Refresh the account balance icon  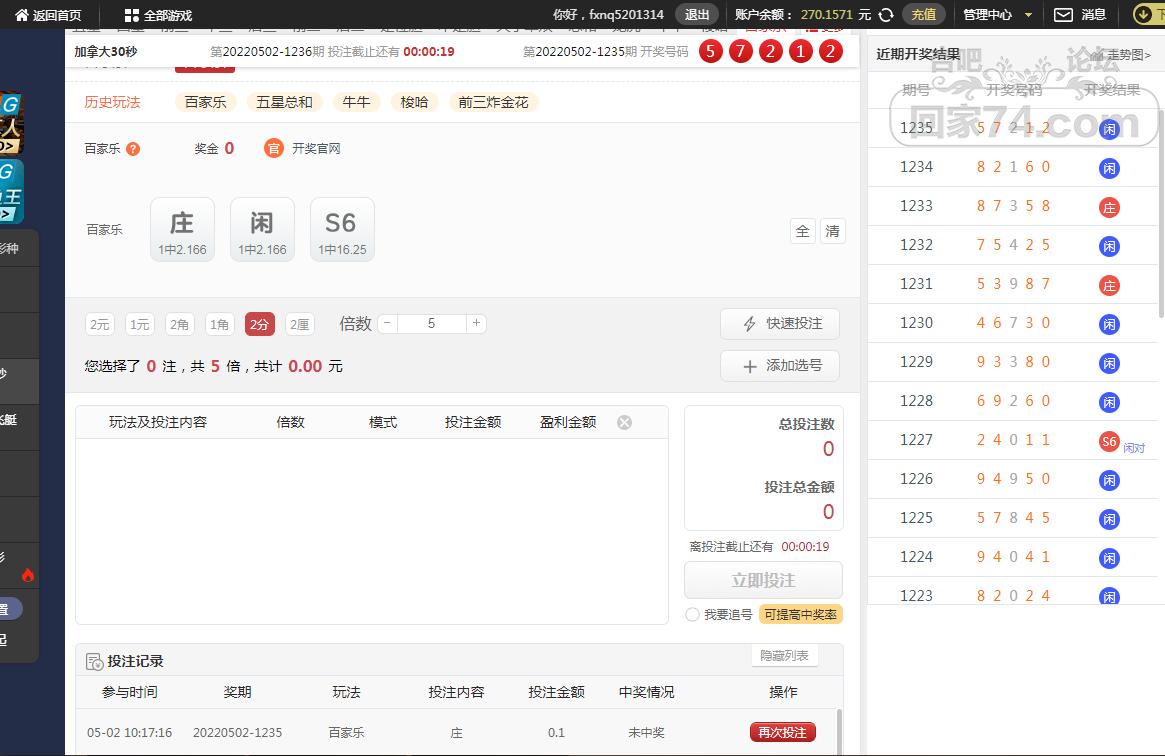pos(885,15)
